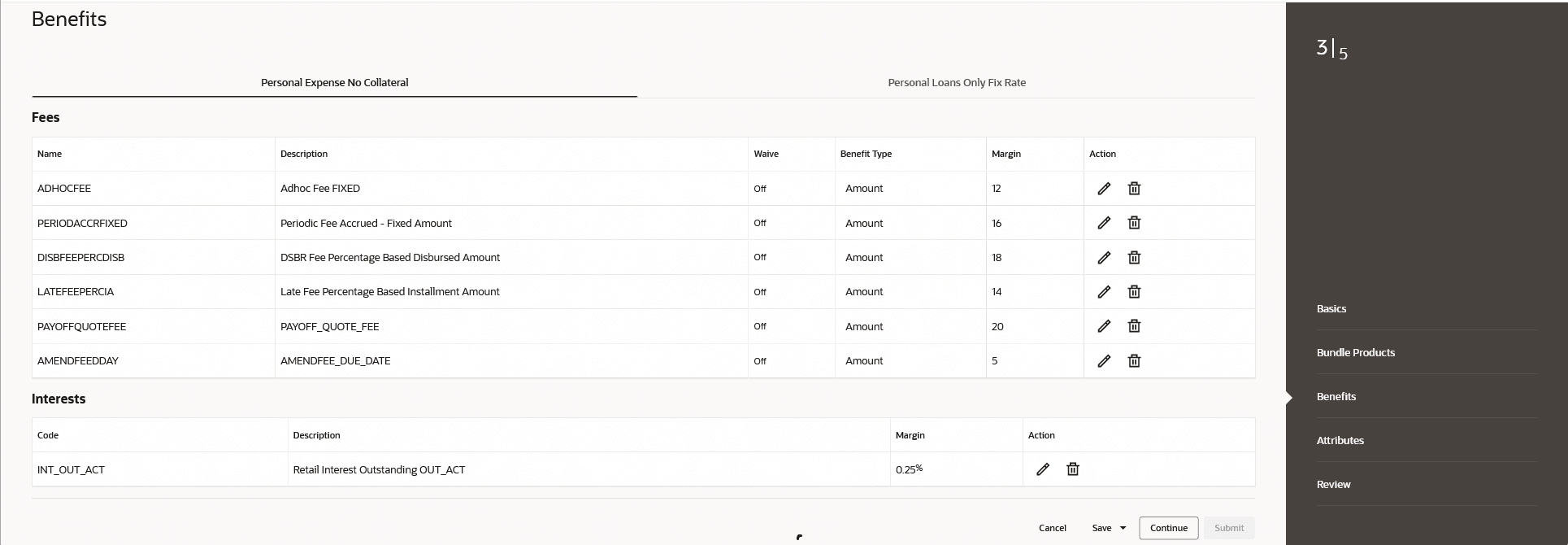Delete the LATEFEEPERCIA fee row
This screenshot has height=545, width=1568.
point(1134,292)
